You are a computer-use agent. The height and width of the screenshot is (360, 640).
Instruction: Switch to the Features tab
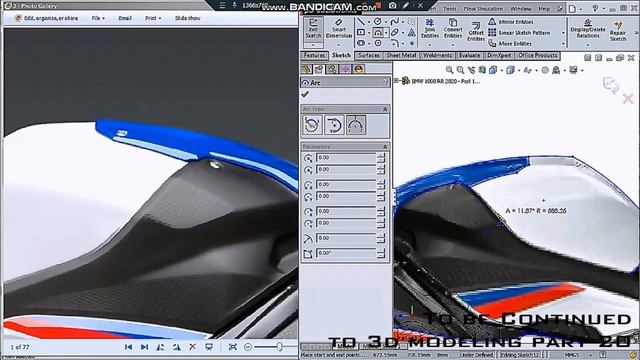coord(314,56)
